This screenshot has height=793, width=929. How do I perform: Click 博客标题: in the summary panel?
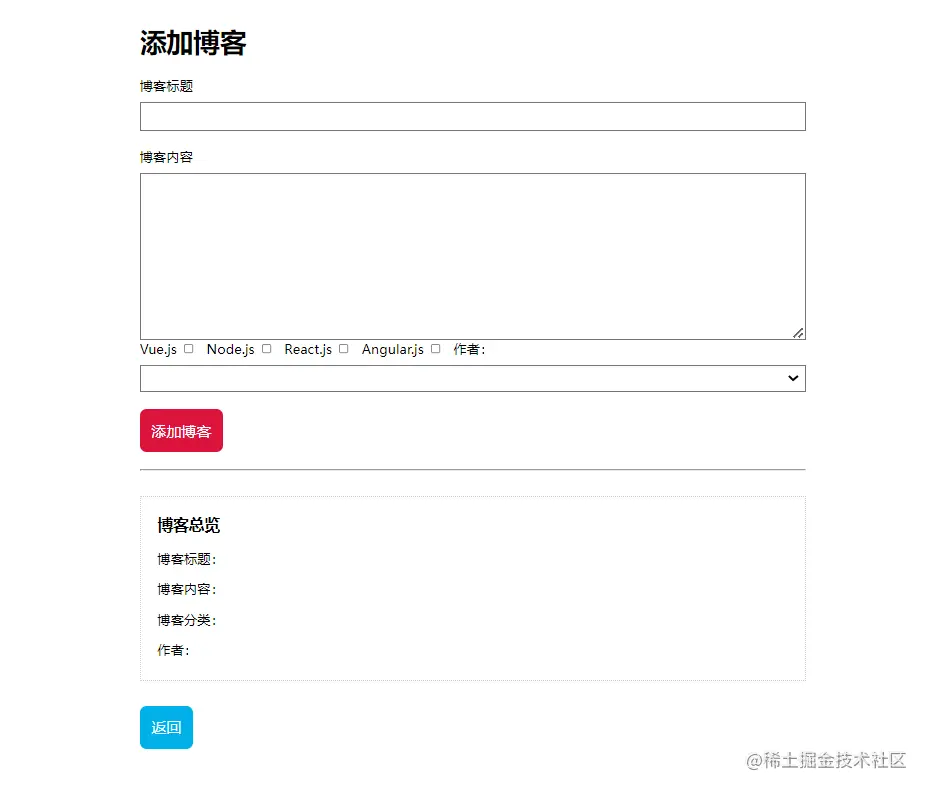click(186, 559)
